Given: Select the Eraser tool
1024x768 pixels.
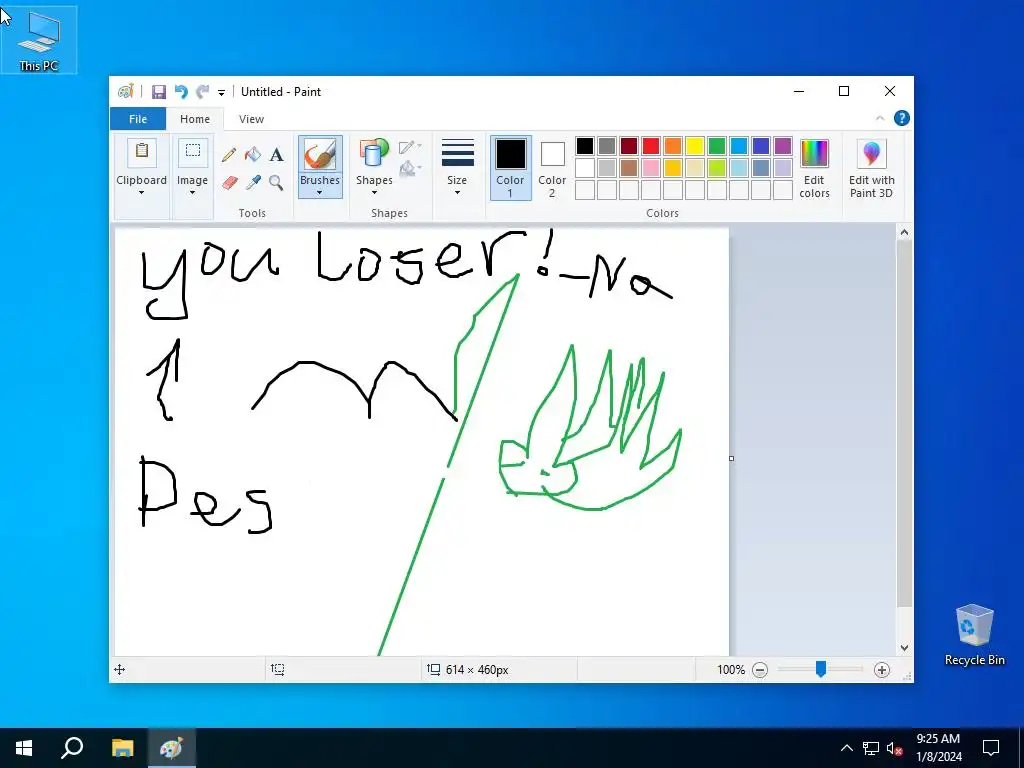Looking at the screenshot, I should click(229, 182).
